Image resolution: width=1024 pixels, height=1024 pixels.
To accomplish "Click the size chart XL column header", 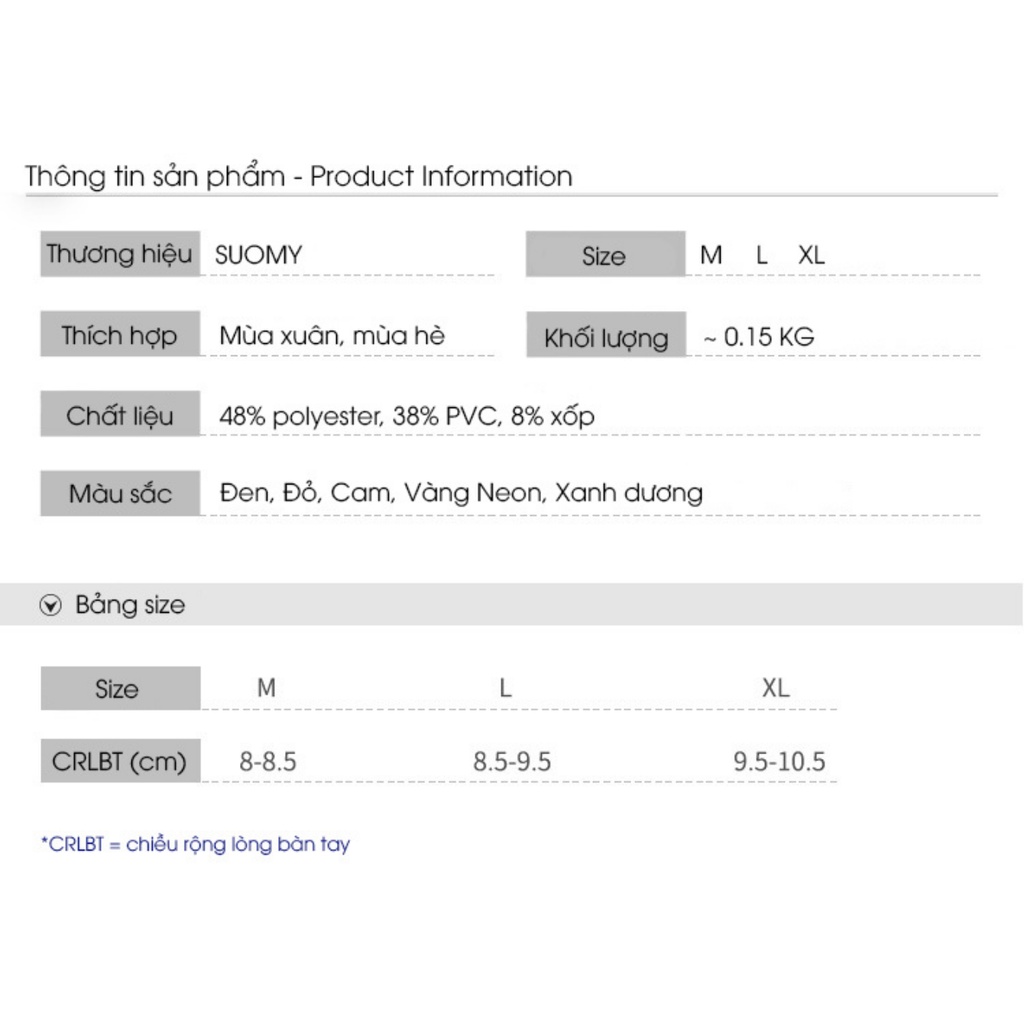I will [776, 688].
